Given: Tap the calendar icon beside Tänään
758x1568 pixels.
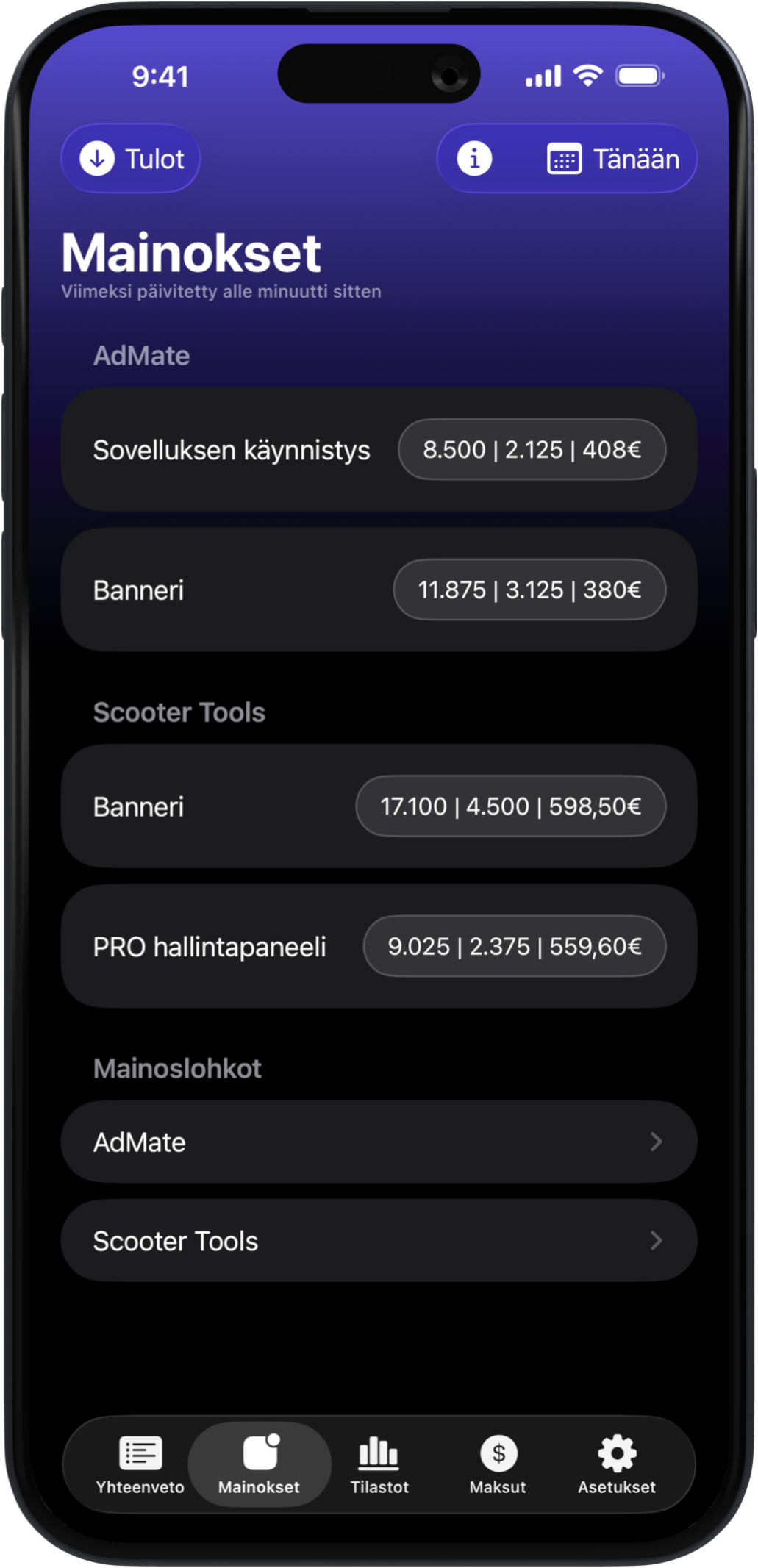Looking at the screenshot, I should click(564, 160).
